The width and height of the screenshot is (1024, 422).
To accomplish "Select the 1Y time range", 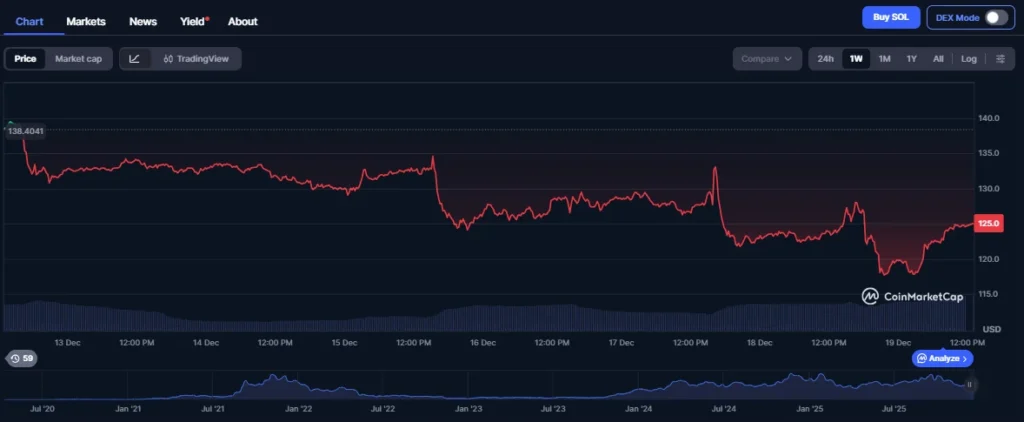I will (912, 59).
